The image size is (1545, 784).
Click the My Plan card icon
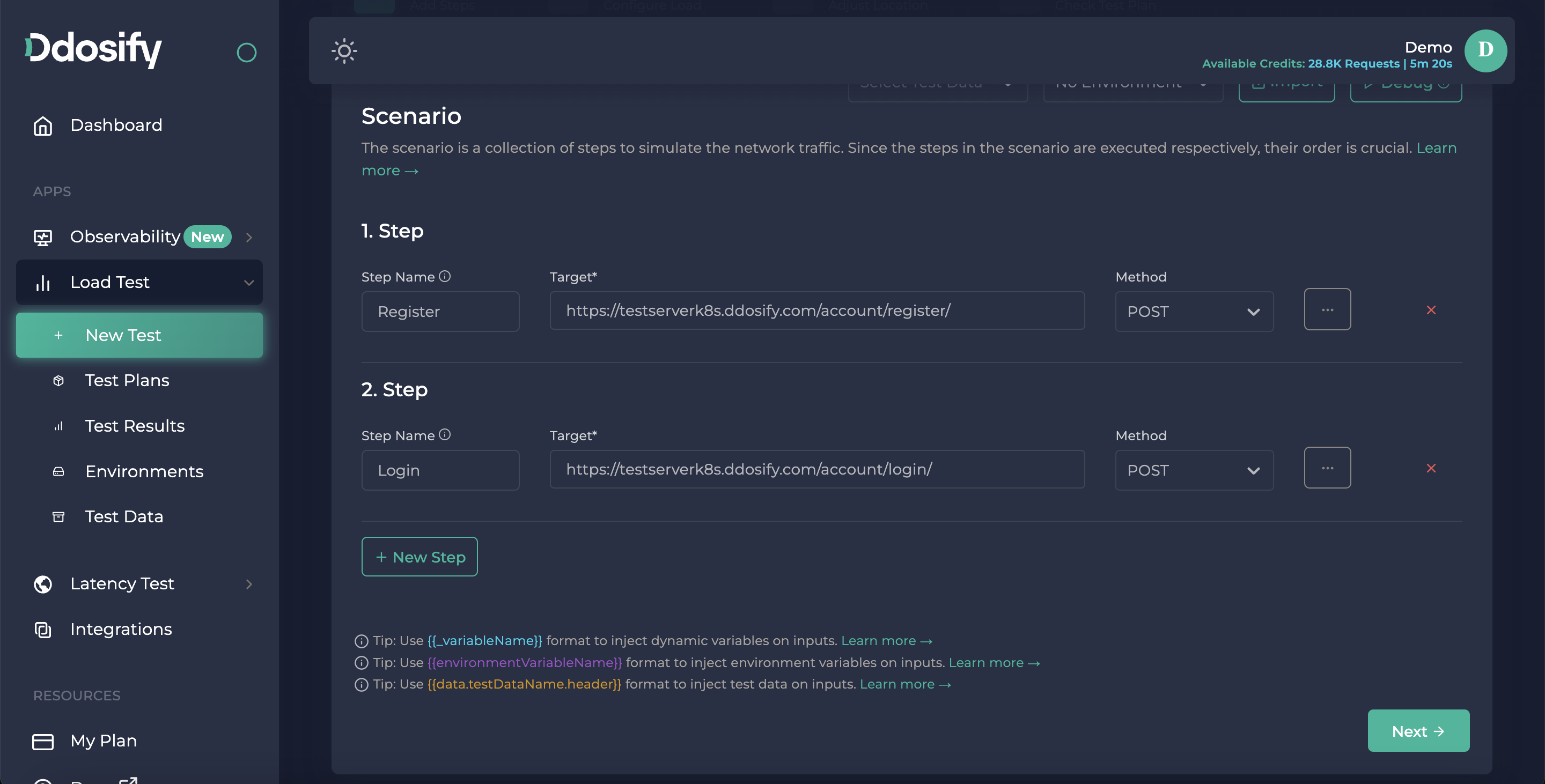[42, 742]
